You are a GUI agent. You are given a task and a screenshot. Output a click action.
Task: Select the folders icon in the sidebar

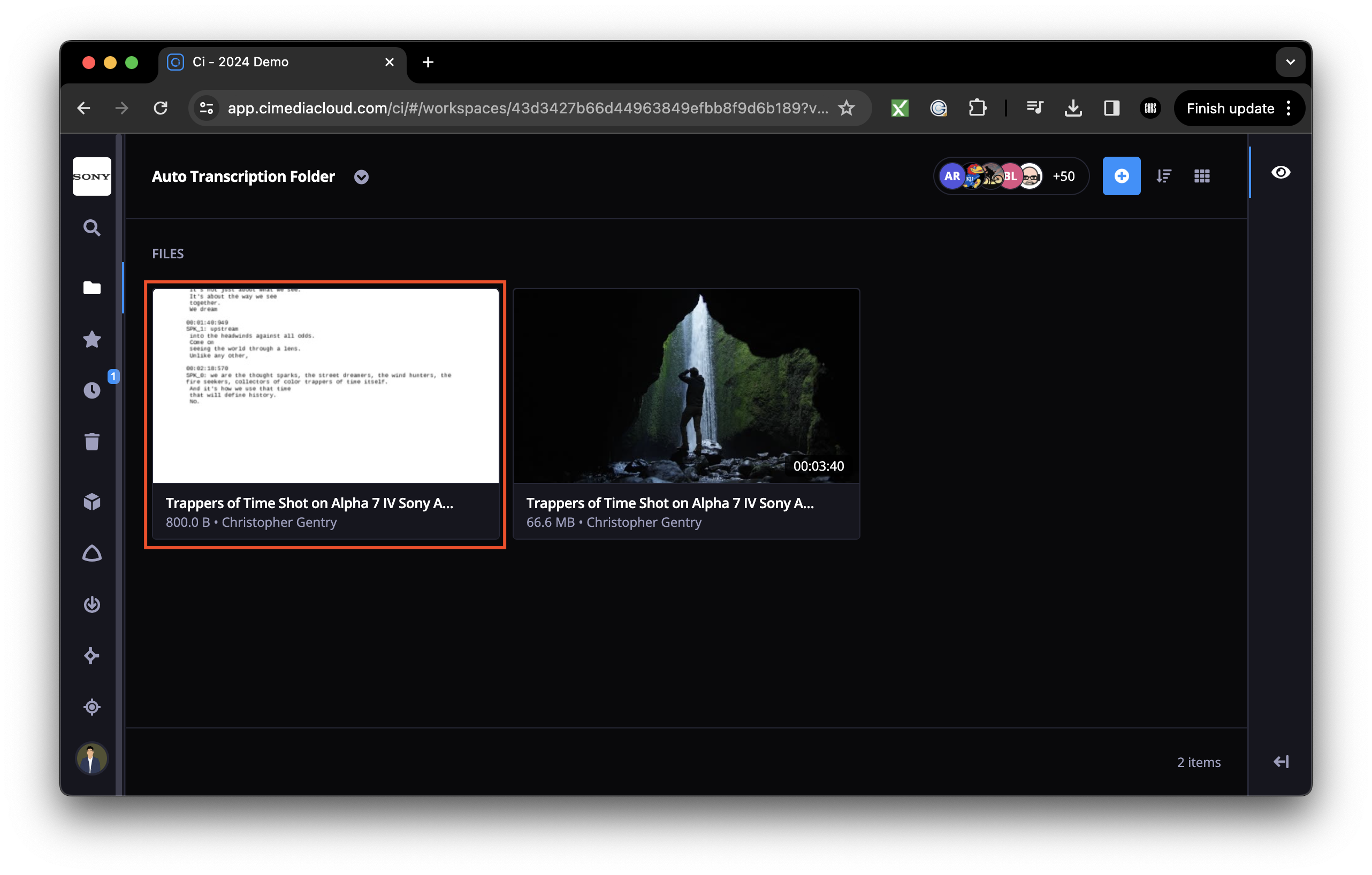point(91,288)
